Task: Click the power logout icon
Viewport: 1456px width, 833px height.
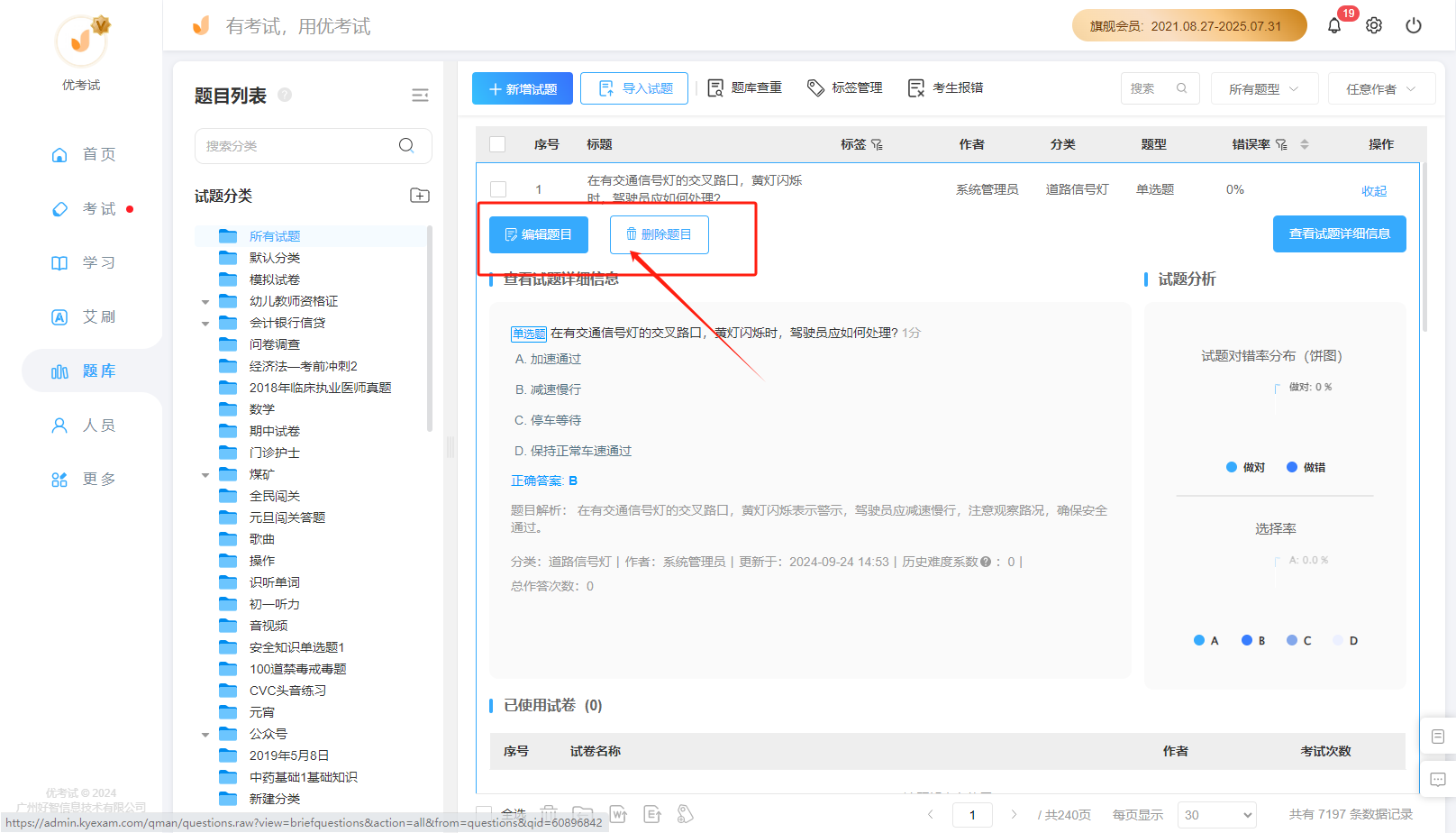Action: (1414, 25)
